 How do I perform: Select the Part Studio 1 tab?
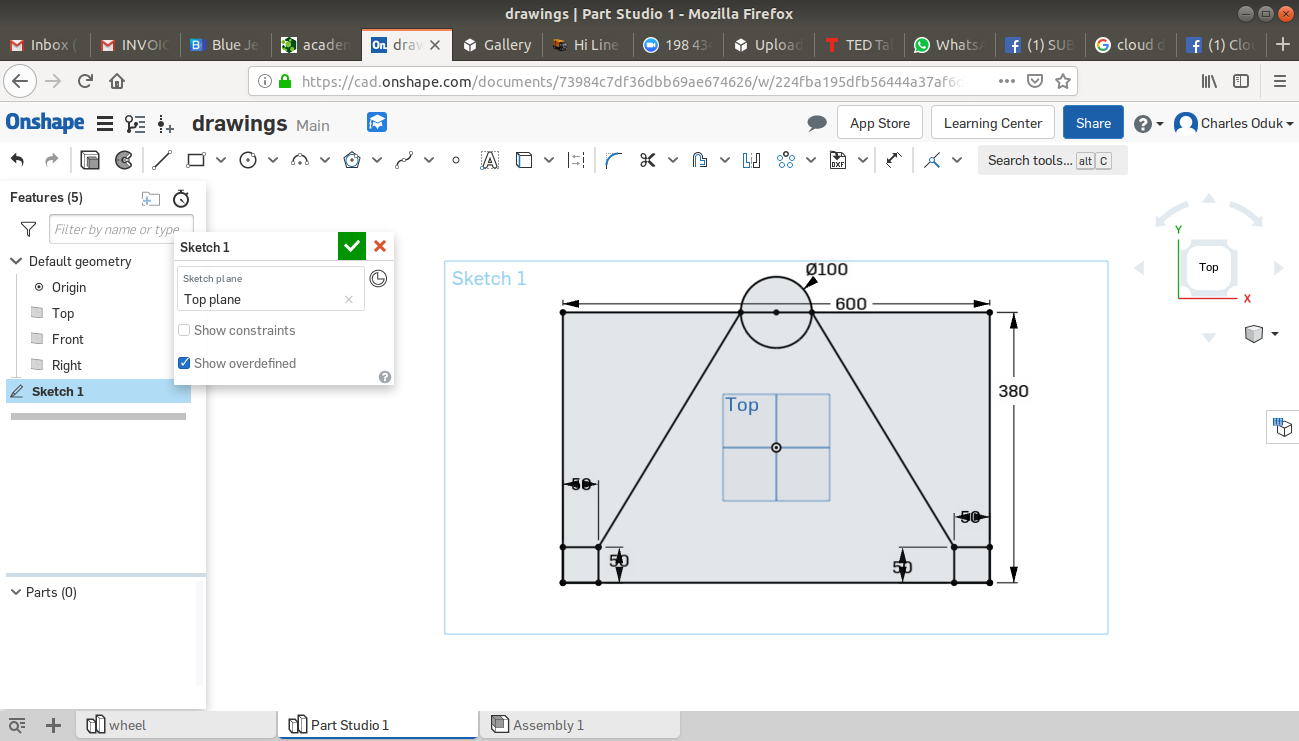coord(379,725)
